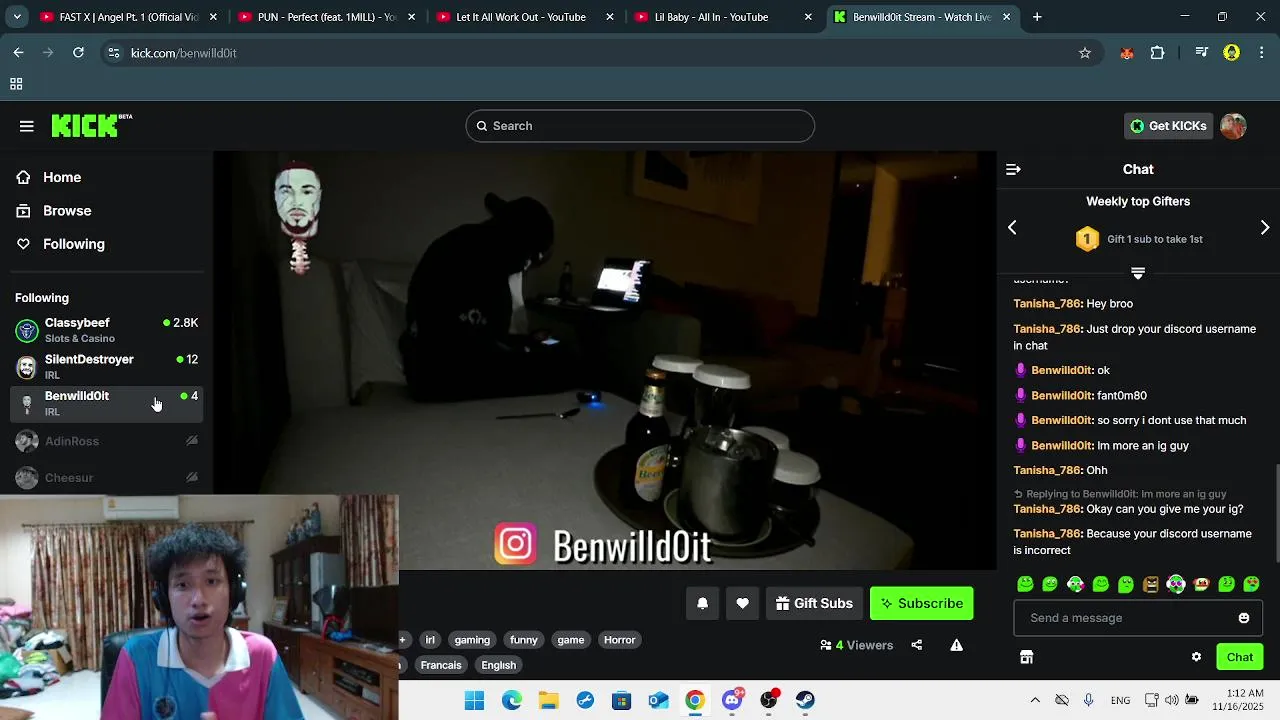Collapse the chat panel
Screen dimensions: 1280x720
pyautogui.click(x=1013, y=170)
